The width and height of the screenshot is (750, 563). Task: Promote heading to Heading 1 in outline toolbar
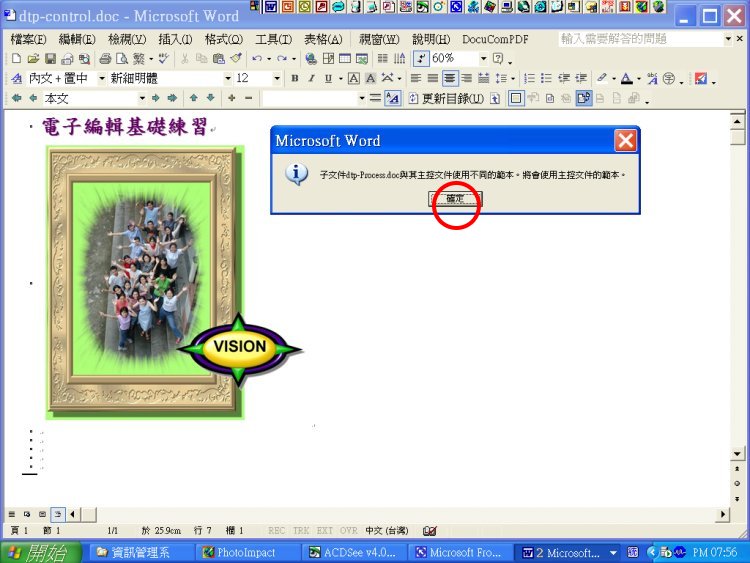(16, 98)
